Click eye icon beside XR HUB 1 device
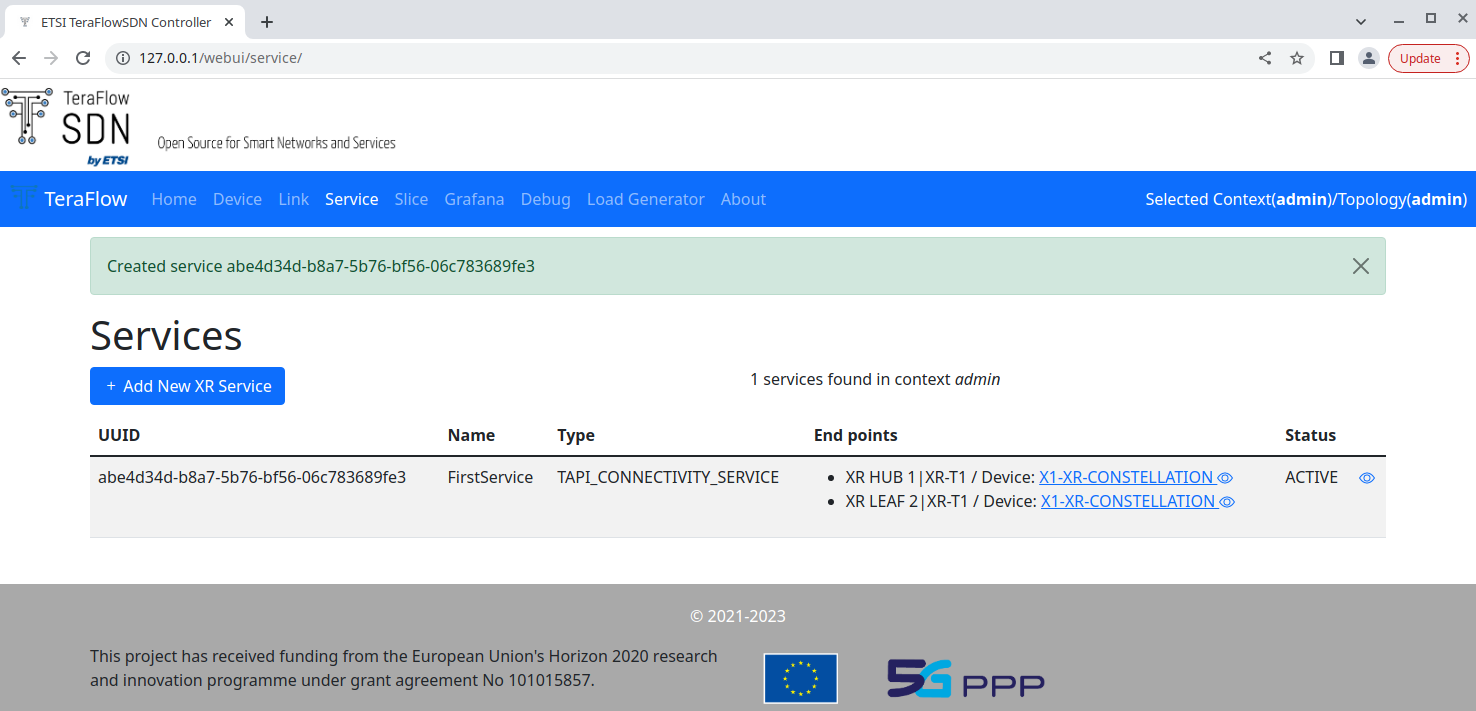 click(1225, 478)
